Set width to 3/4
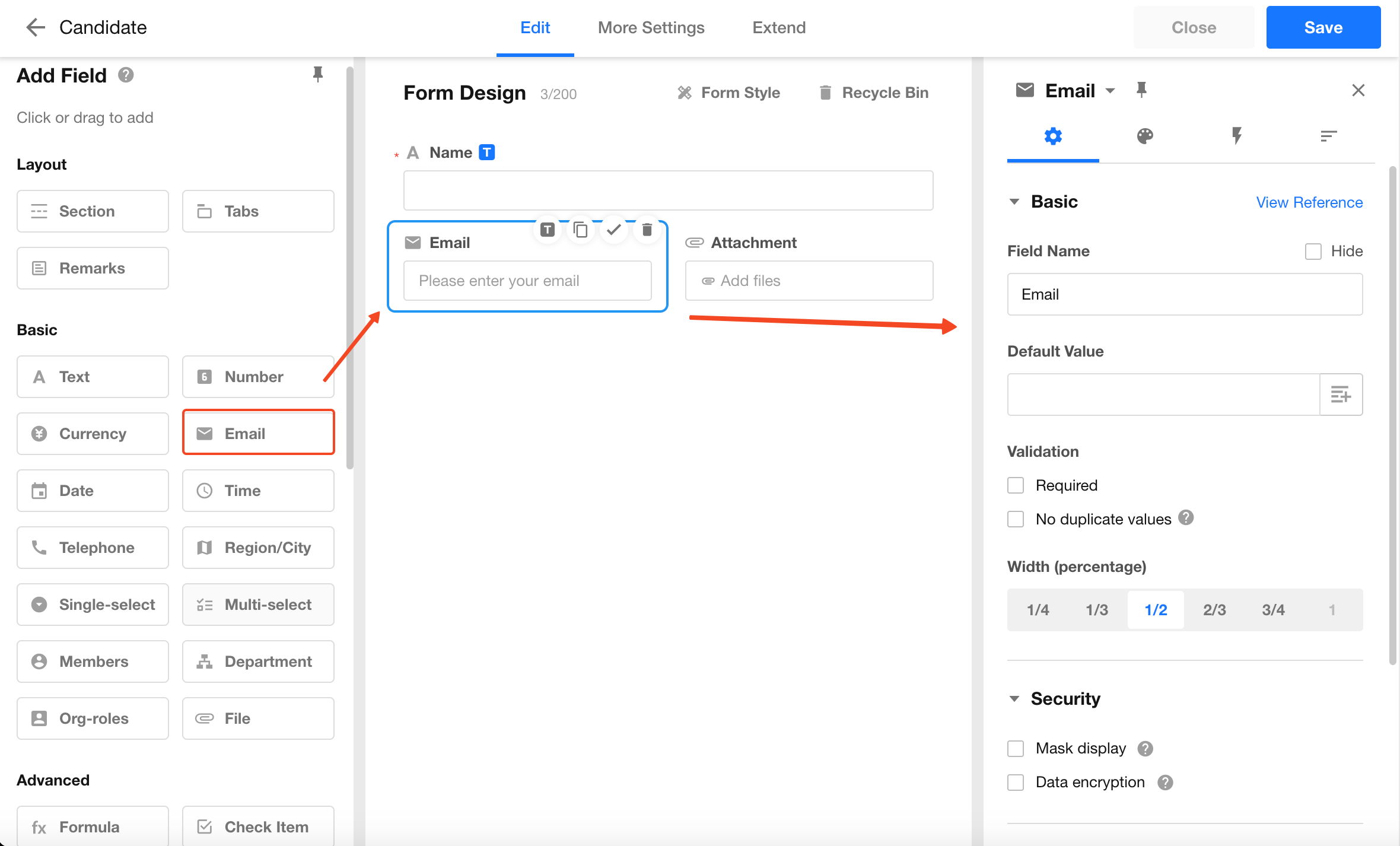Image resolution: width=1400 pixels, height=846 pixels. (1273, 610)
